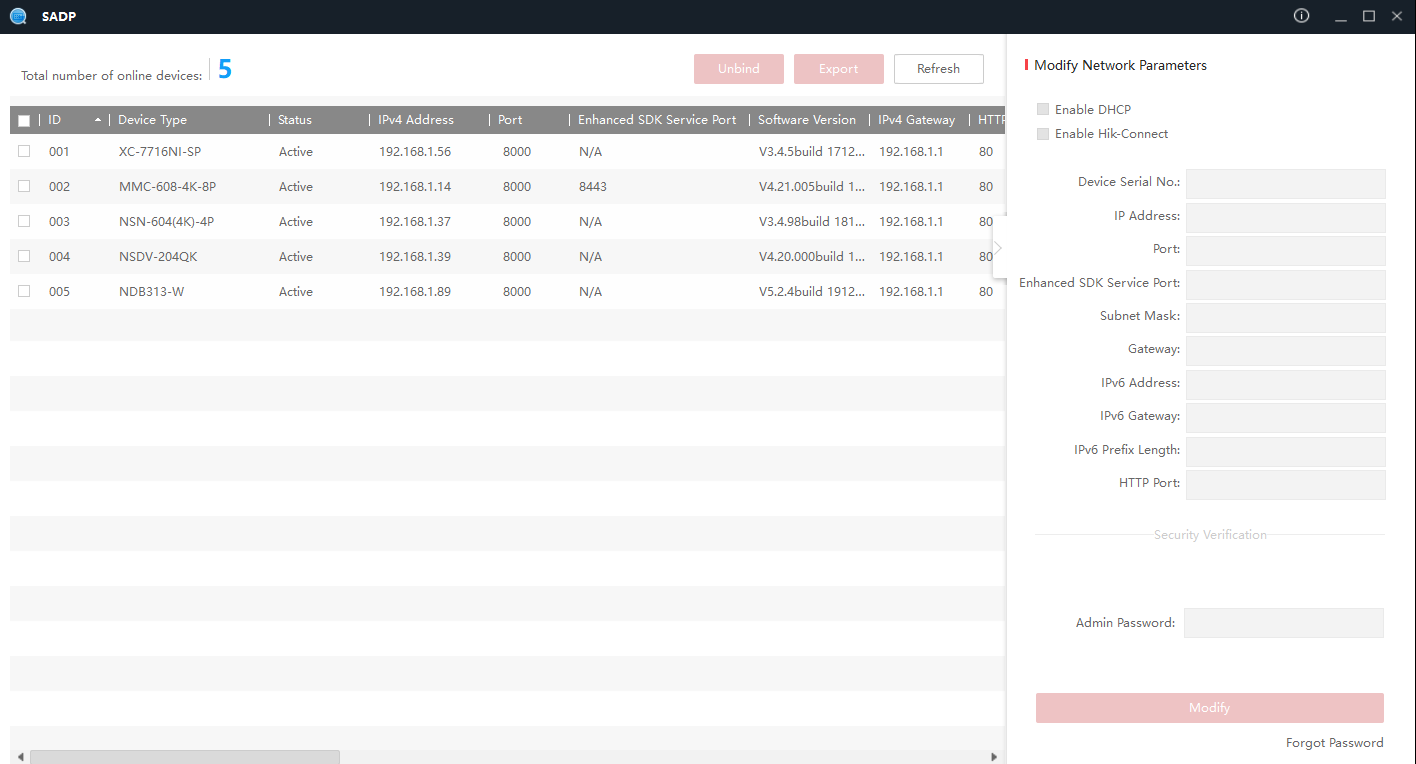Sort by the Software Version column header
The width and height of the screenshot is (1416, 764).
pos(806,120)
